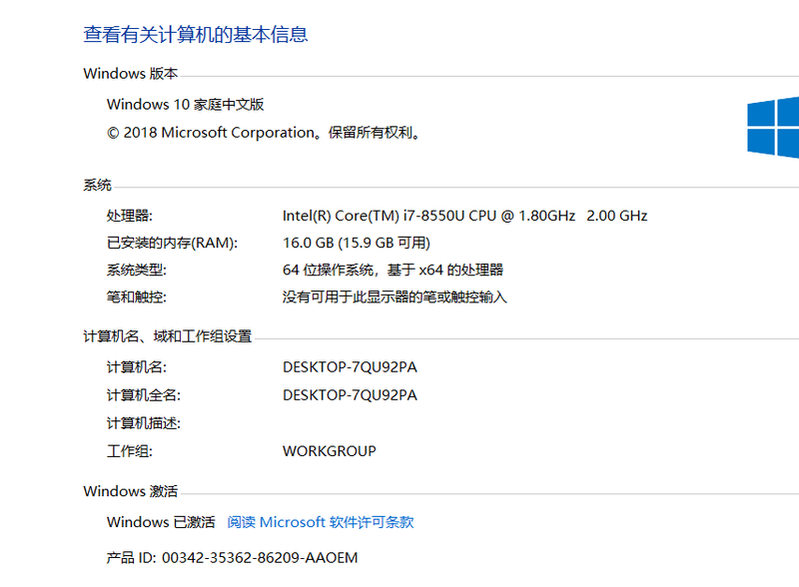Click the 笔和触控 label
The image size is (799, 587).
[137, 297]
